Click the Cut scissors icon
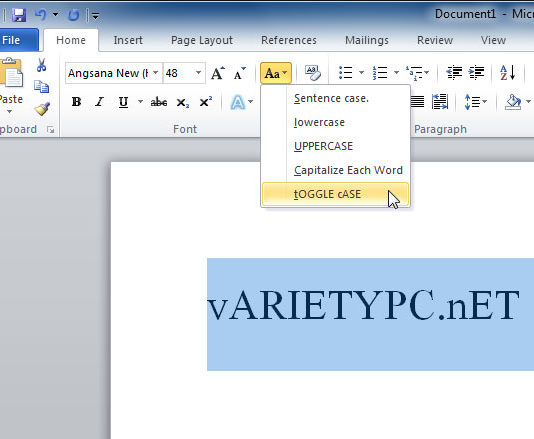This screenshot has width=534, height=439. 42,65
